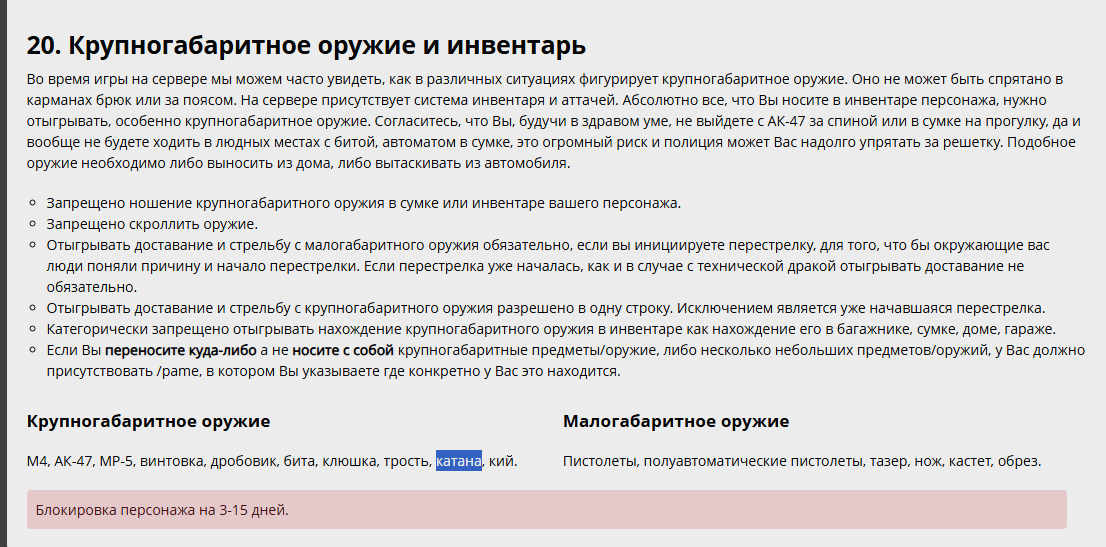
Task: Click the bullet "Запрещено скроллить оружие."
Action: (x=152, y=224)
